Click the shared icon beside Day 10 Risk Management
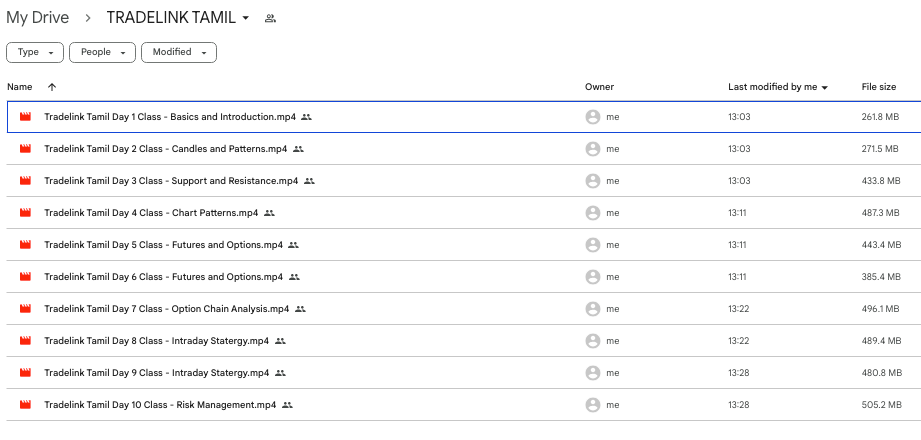 [287, 405]
